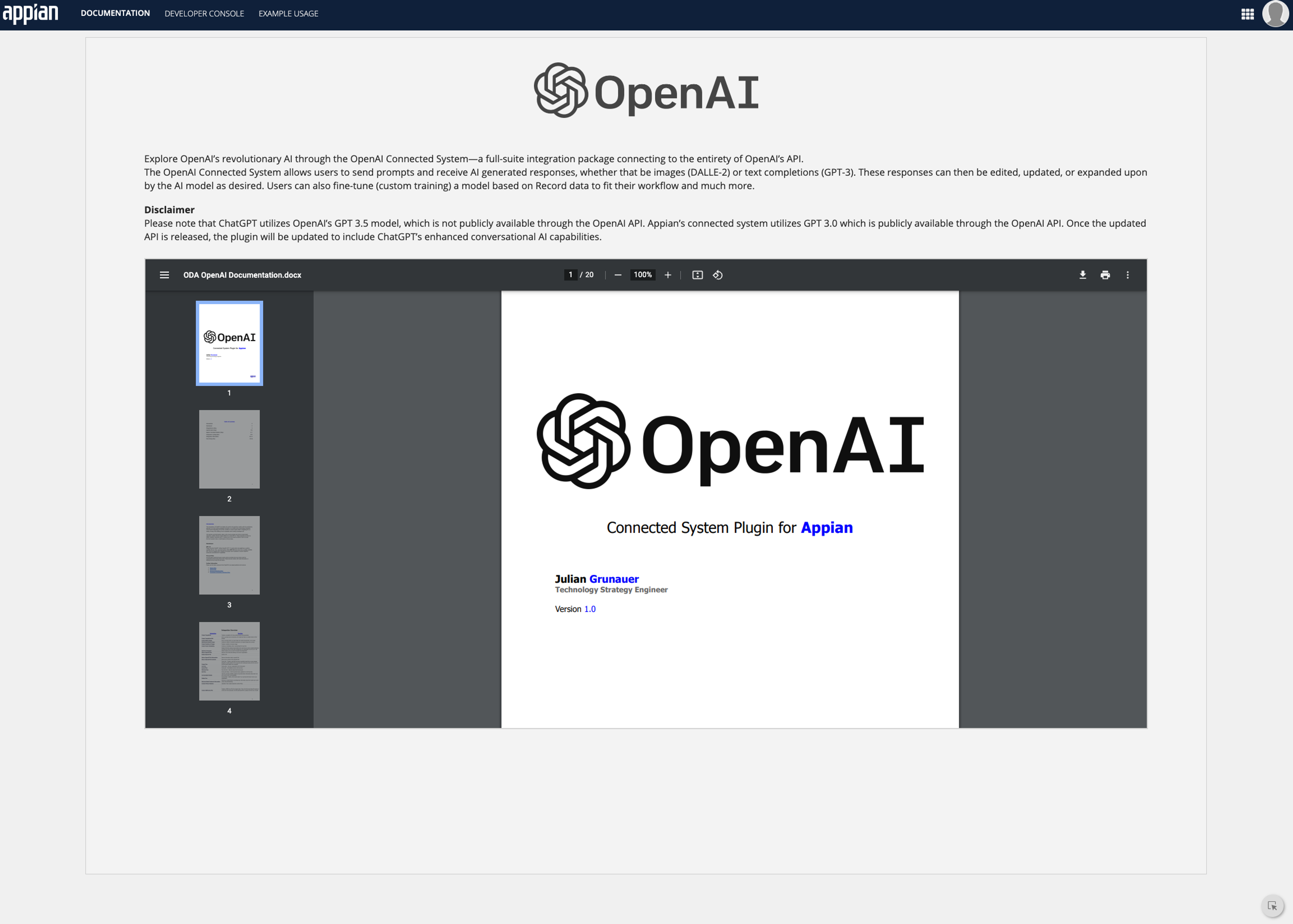Screen dimensions: 1293x924
Task: Open the PDF more actions menu
Action: click(1127, 275)
